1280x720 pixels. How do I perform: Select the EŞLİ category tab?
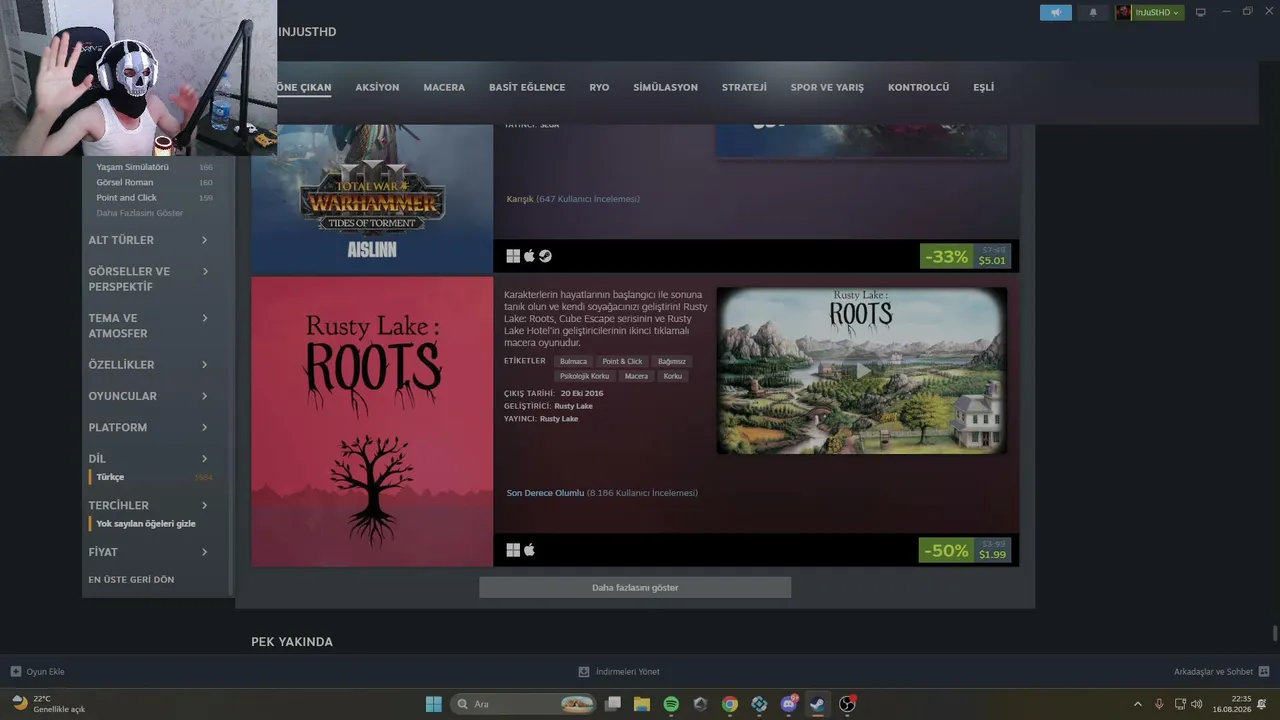(x=984, y=87)
